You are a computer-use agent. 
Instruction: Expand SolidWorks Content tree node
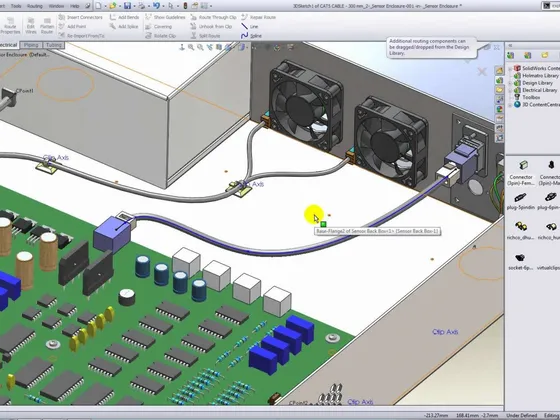[510, 68]
